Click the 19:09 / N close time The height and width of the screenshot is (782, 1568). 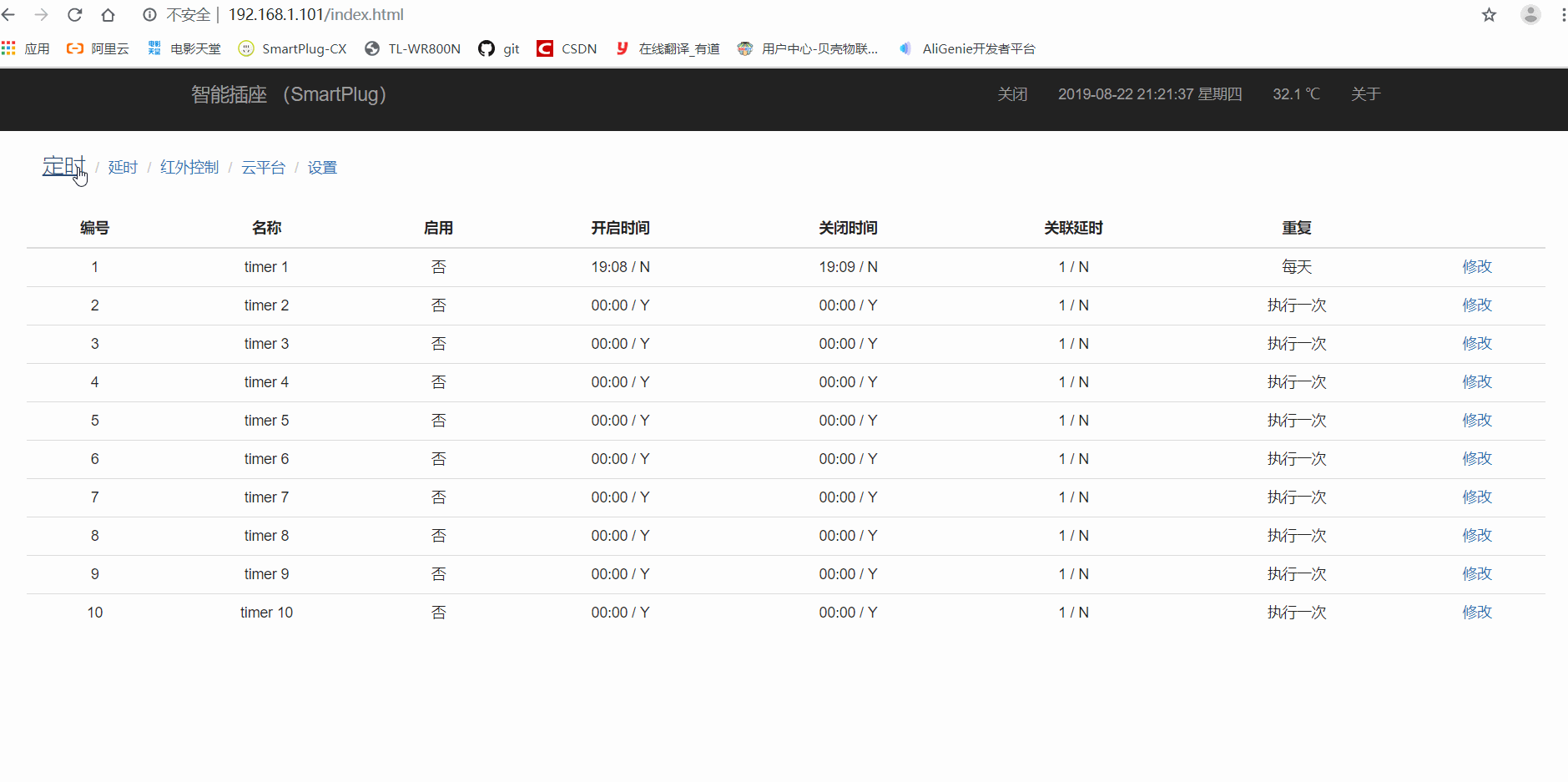[x=849, y=267]
